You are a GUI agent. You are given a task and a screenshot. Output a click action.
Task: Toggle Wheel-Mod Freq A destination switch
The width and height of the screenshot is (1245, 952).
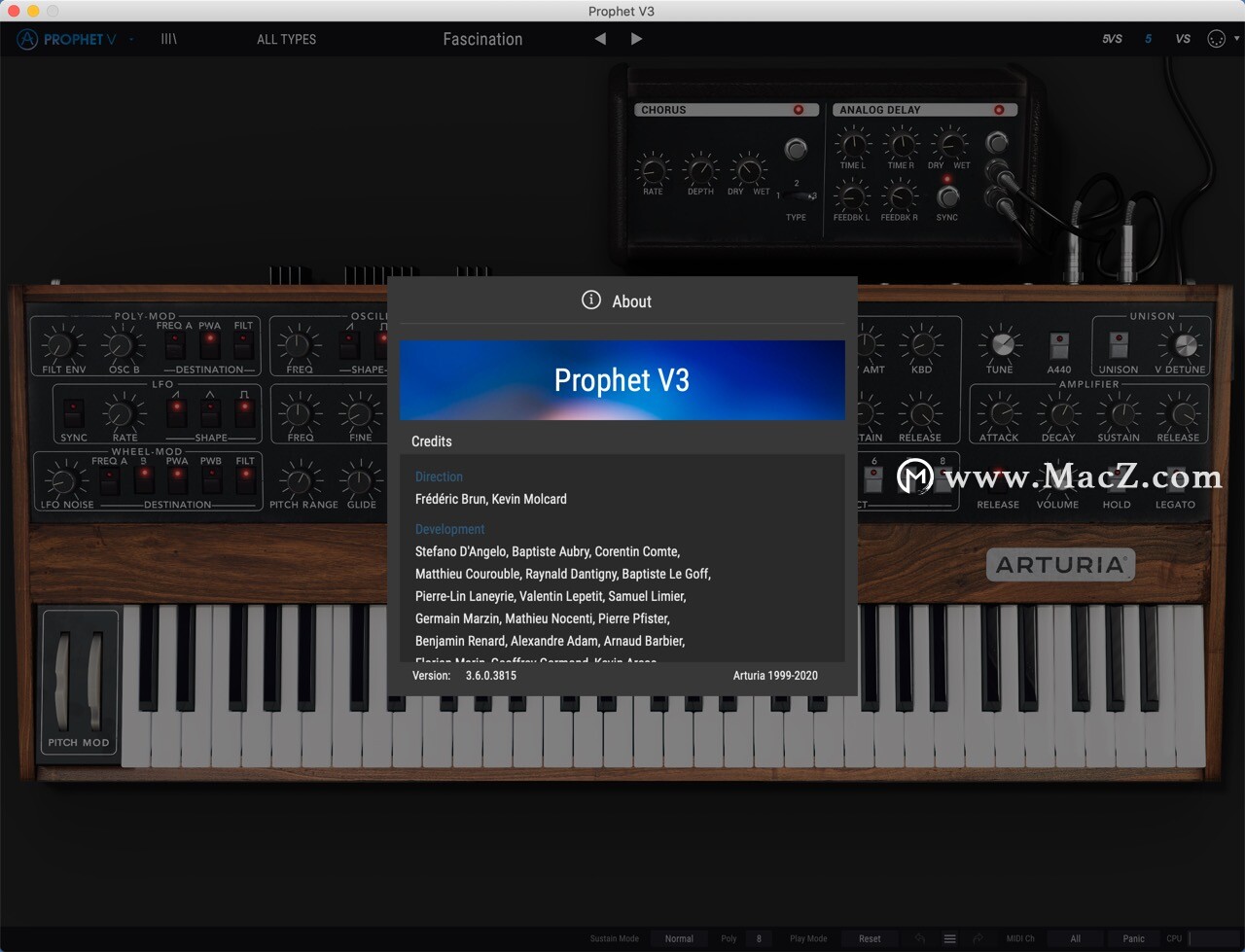point(110,479)
